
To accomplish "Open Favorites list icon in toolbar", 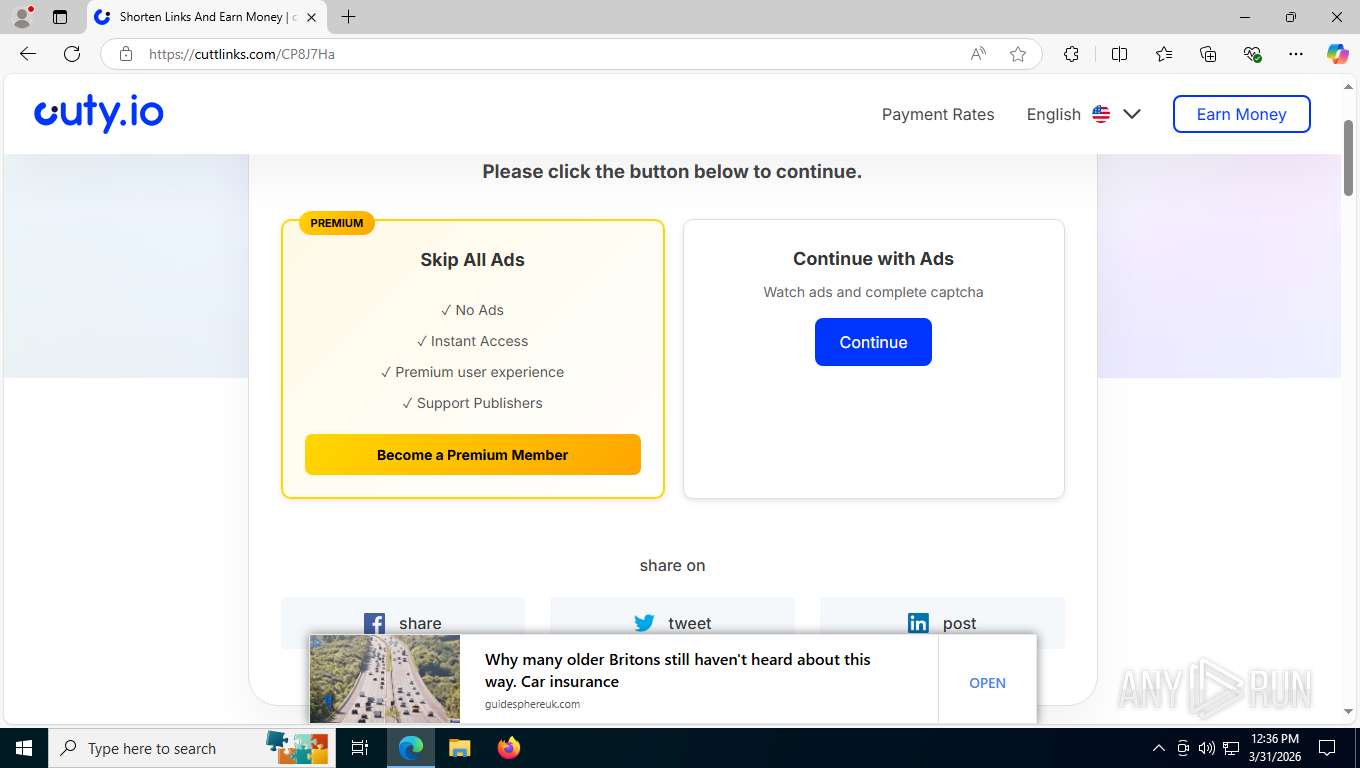I will [x=1164, y=54].
